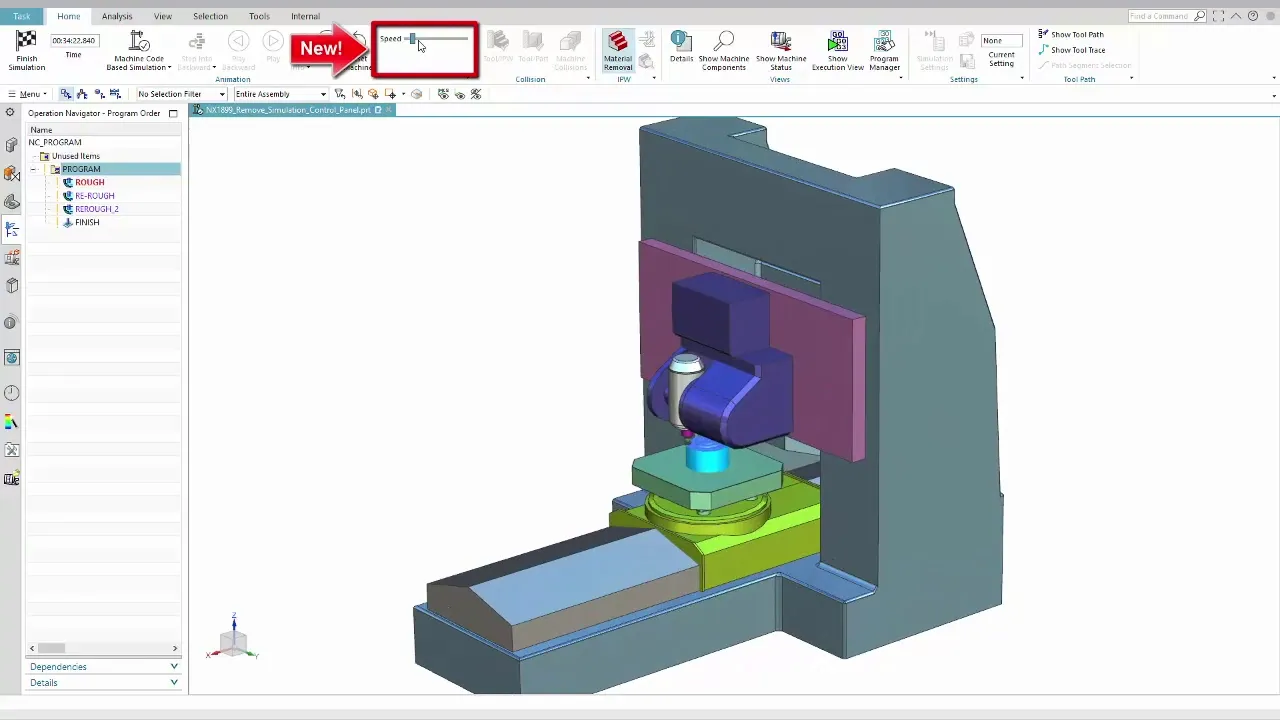Toggle Show Tool Trace

pos(1071,49)
